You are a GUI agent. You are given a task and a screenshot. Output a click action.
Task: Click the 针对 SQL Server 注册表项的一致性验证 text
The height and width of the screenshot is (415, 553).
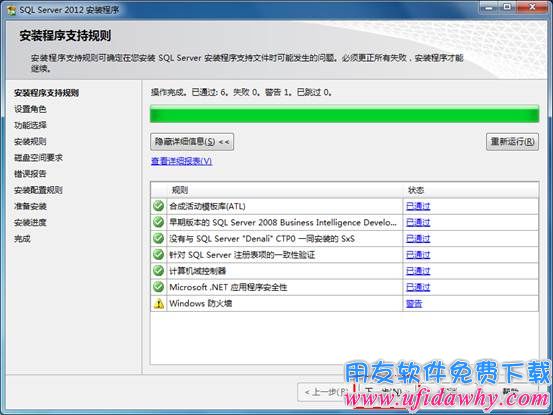click(242, 255)
